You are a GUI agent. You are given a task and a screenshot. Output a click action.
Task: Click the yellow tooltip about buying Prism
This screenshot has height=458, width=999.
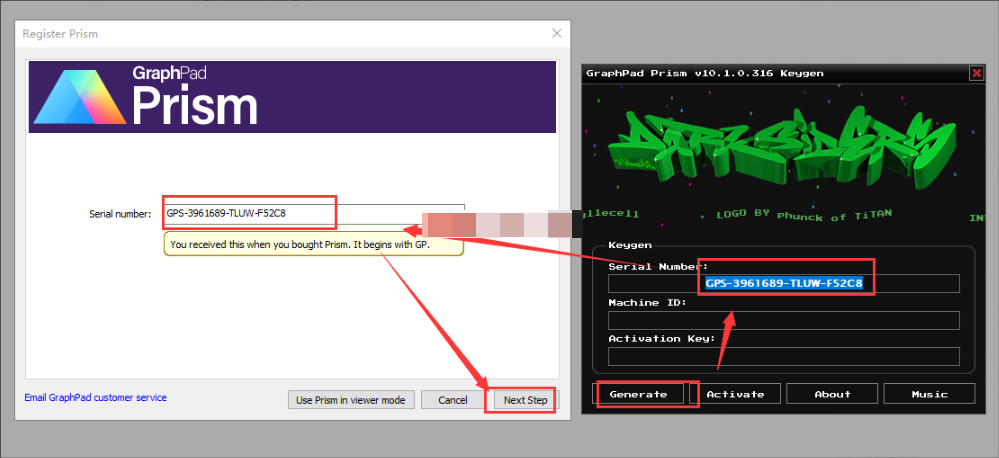tap(313, 244)
